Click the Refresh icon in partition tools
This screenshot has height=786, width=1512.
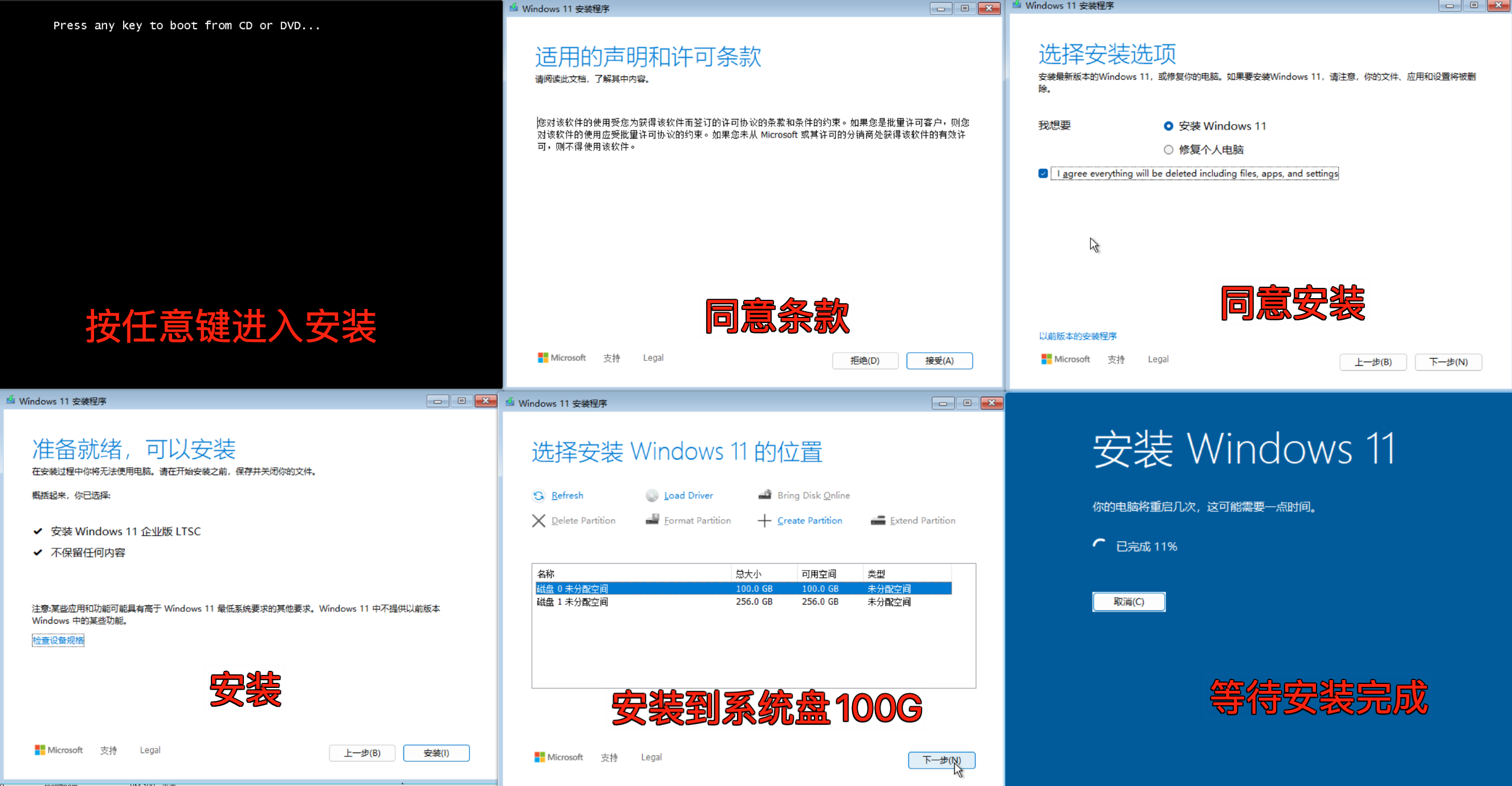538,495
